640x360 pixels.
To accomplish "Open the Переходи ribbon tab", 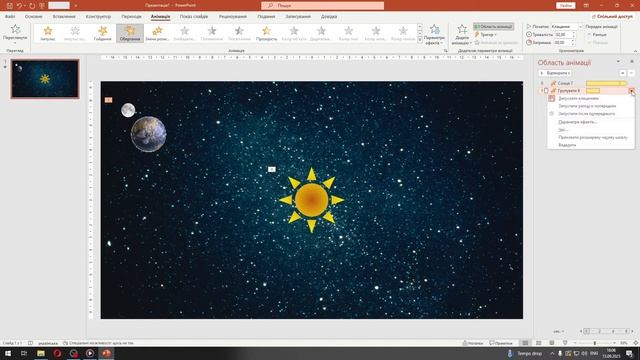I will (131, 17).
